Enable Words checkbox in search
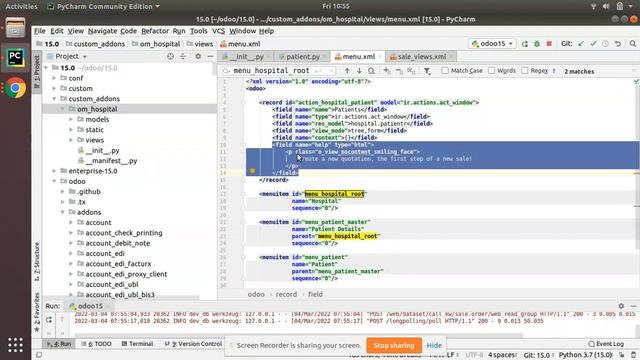 tap(492, 71)
